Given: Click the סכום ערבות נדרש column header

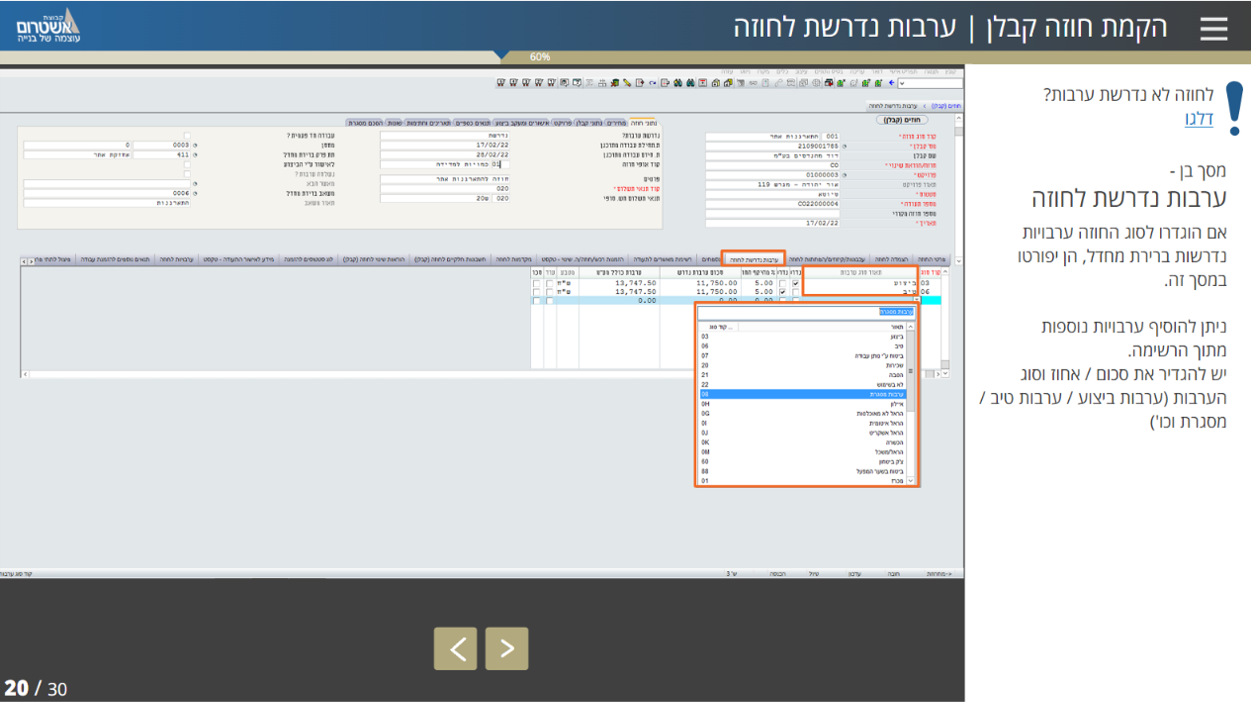Looking at the screenshot, I should click(x=699, y=273).
